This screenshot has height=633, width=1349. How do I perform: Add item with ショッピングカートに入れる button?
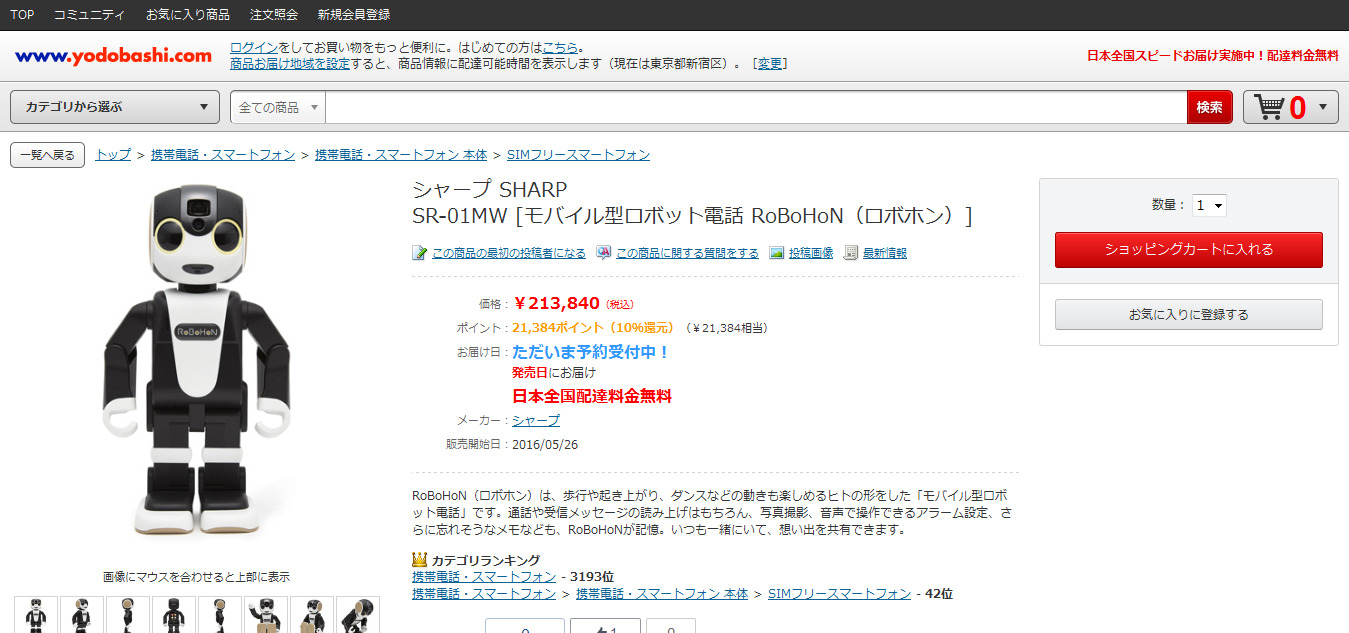pos(1189,250)
